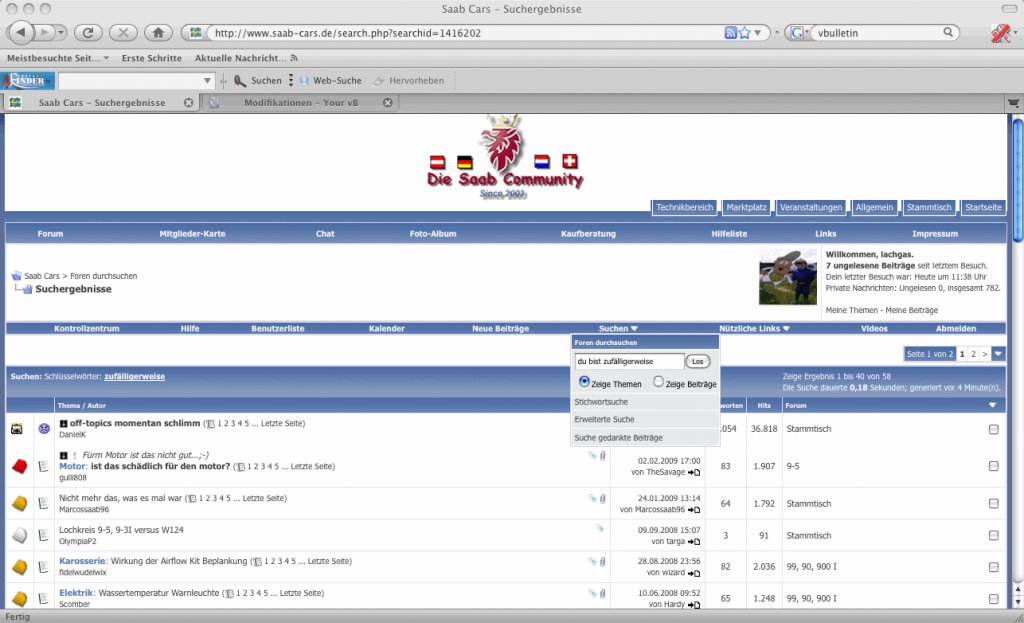Click the Swiss flag icon in the header
This screenshot has height=623, width=1024.
click(x=570, y=161)
